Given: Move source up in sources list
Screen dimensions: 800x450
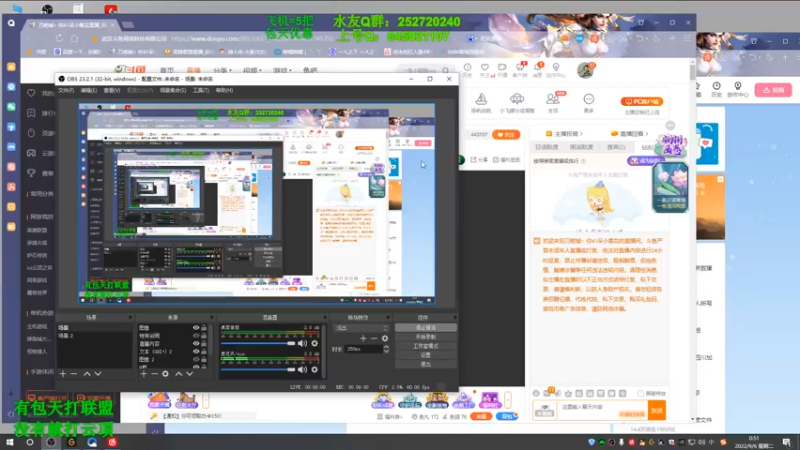Looking at the screenshot, I should [x=179, y=374].
